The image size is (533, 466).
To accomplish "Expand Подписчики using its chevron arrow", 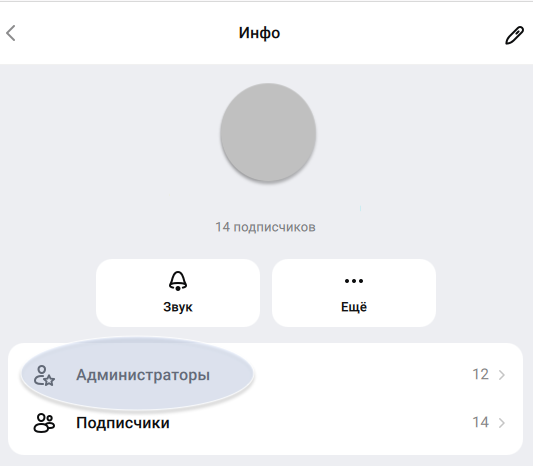I will (502, 423).
